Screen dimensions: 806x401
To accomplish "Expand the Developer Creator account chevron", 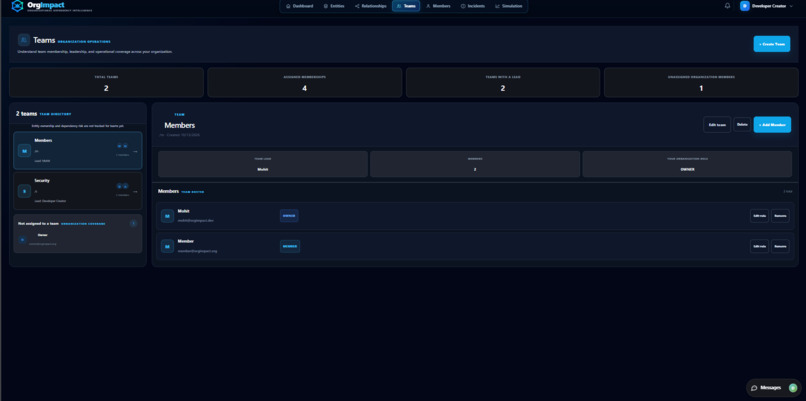I will [791, 6].
